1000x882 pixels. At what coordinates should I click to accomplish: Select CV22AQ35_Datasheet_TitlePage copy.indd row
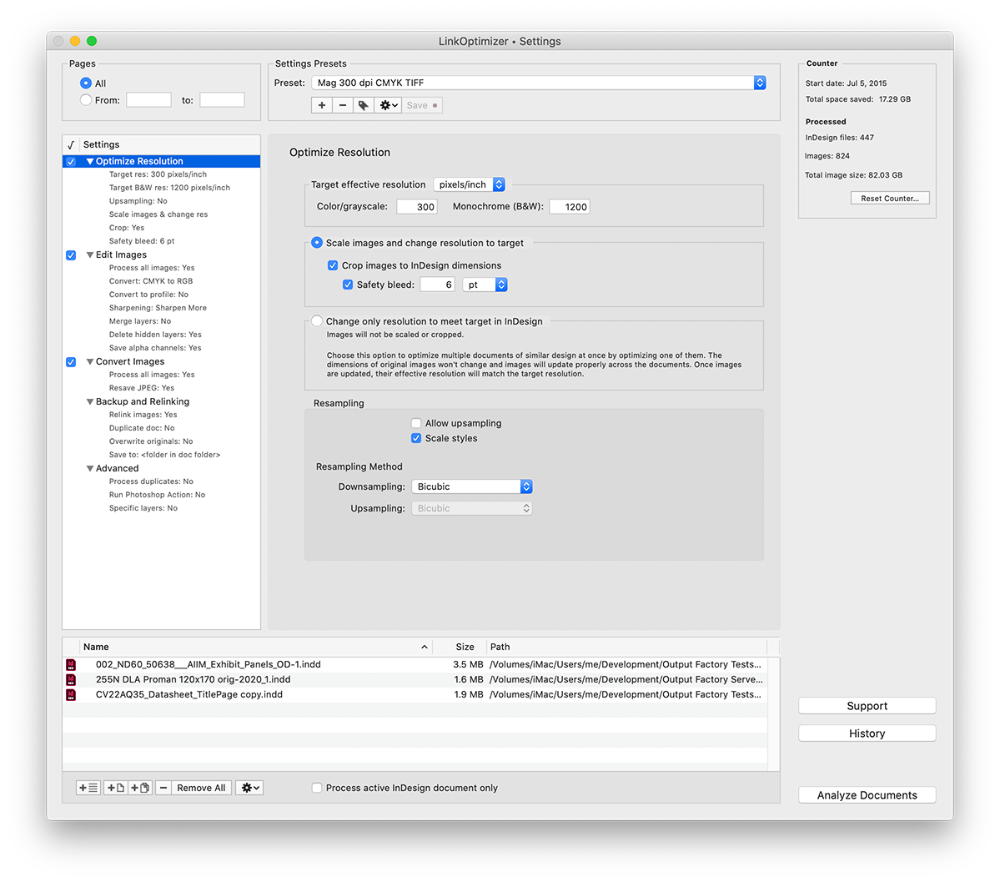tap(415, 695)
